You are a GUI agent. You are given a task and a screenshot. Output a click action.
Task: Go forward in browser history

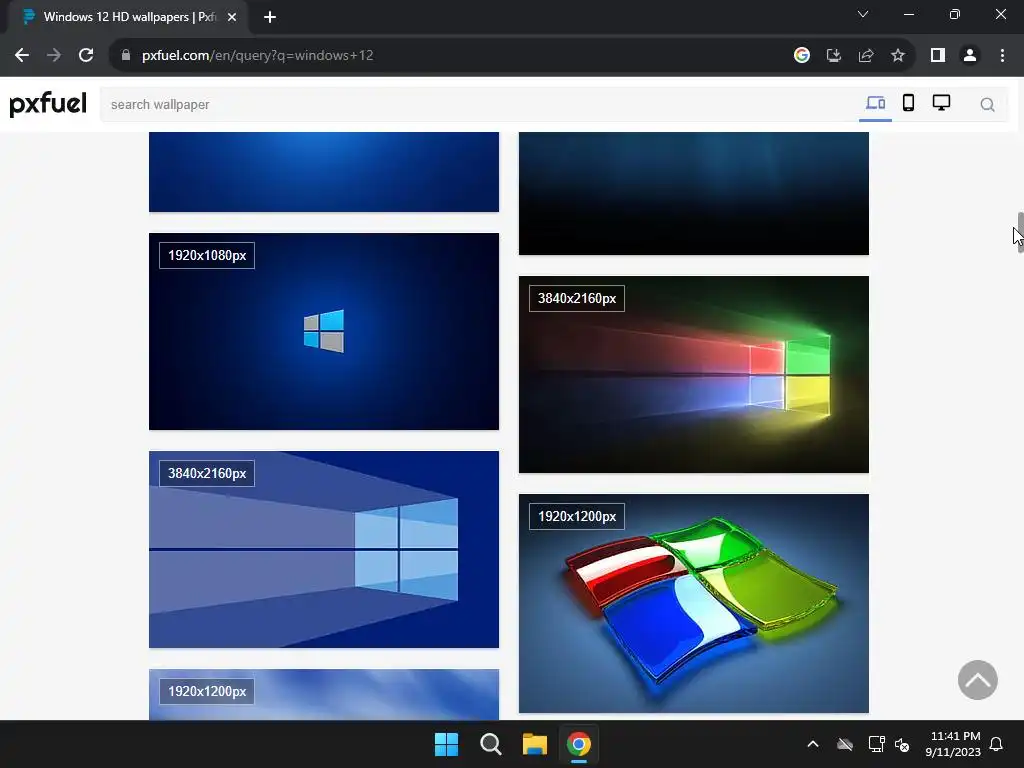tap(54, 56)
